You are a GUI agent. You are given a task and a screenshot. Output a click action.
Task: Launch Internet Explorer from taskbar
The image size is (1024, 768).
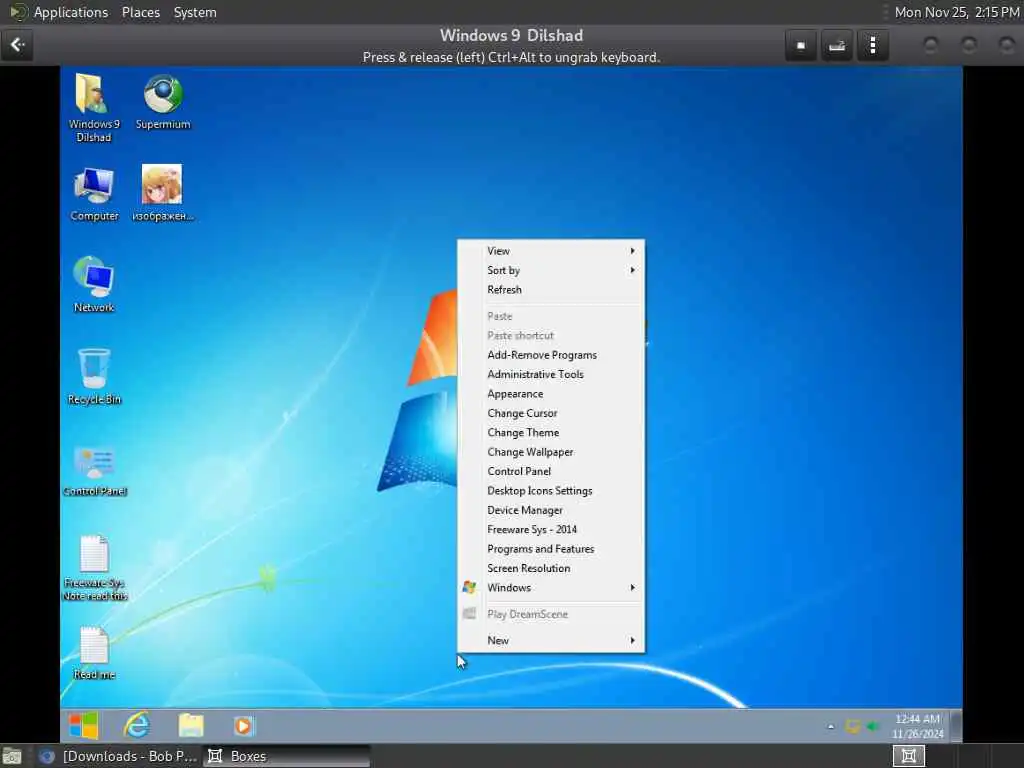pyautogui.click(x=137, y=726)
